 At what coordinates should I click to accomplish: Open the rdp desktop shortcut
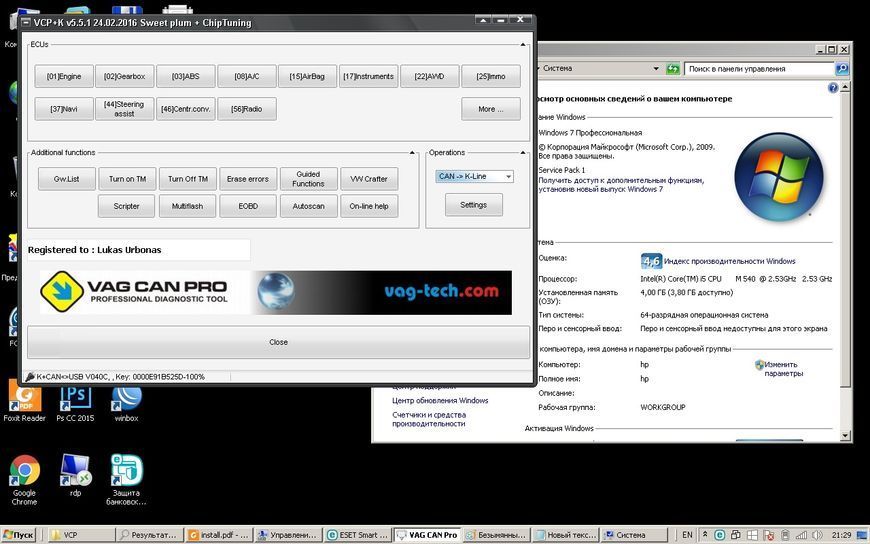tap(75, 475)
